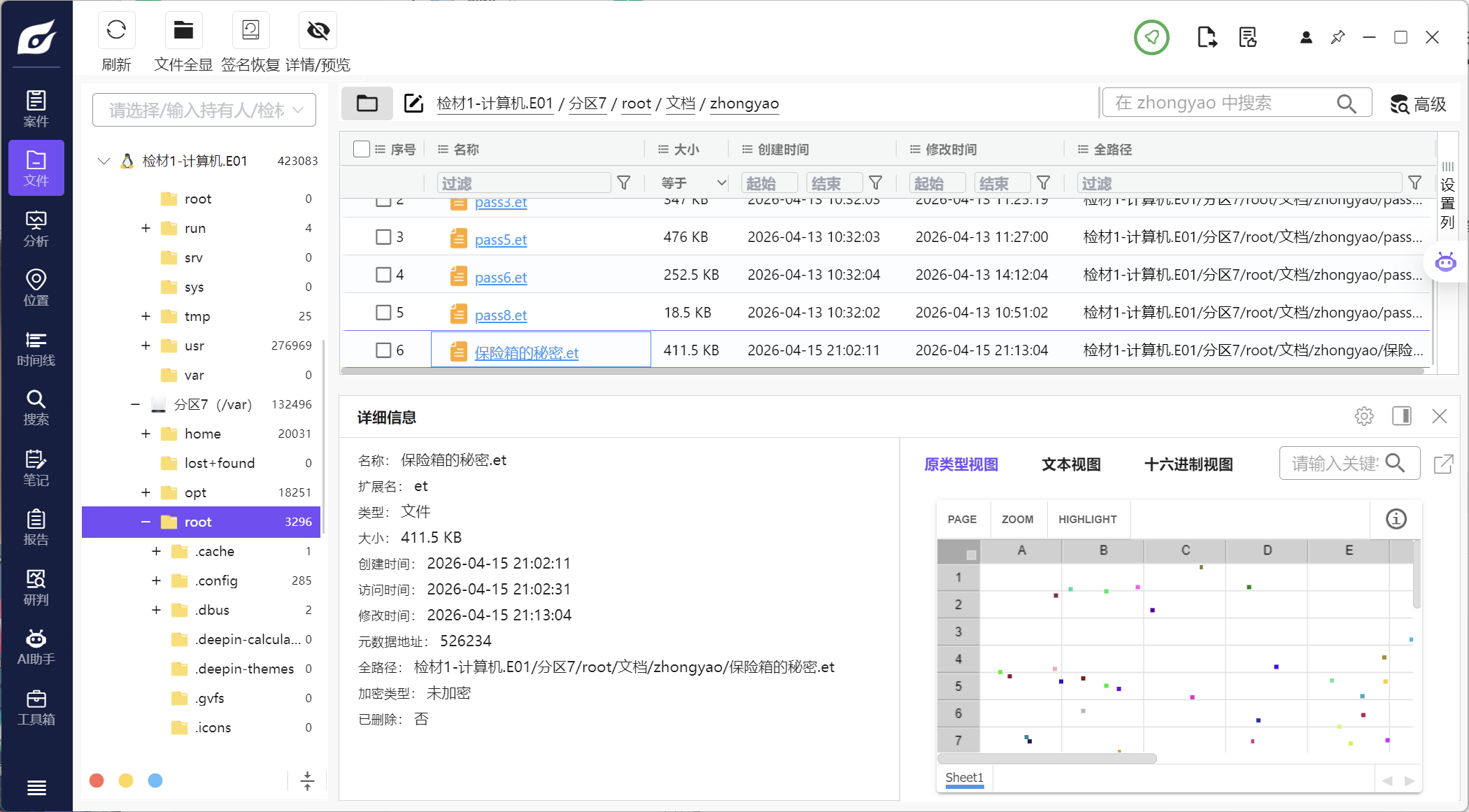Image resolution: width=1469 pixels, height=812 pixels.
Task: Expand the tmp folder node
Action: [146, 316]
